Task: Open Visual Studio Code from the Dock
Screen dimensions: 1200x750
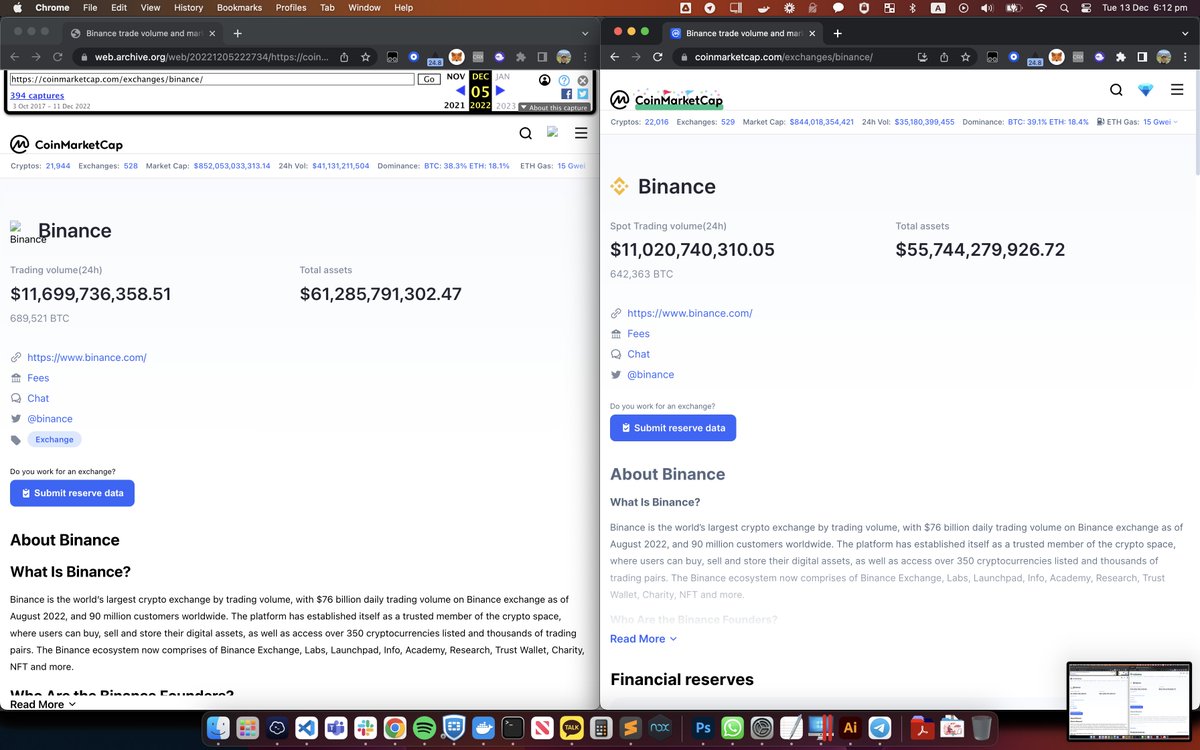Action: (306, 728)
